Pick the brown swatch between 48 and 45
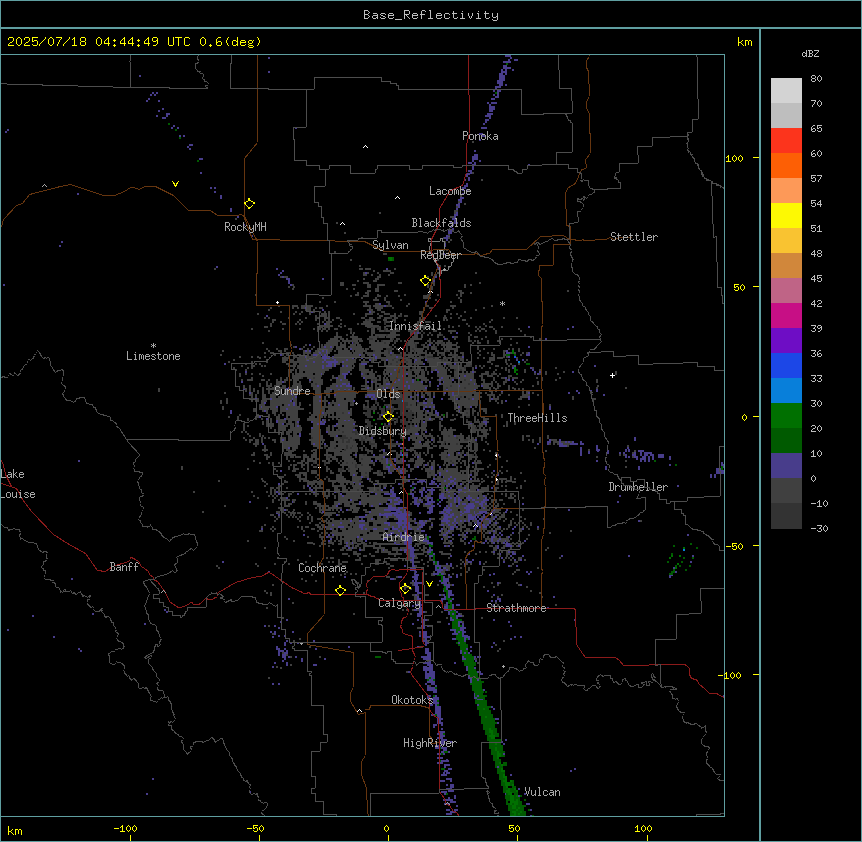The height and width of the screenshot is (842, 862). click(x=786, y=265)
